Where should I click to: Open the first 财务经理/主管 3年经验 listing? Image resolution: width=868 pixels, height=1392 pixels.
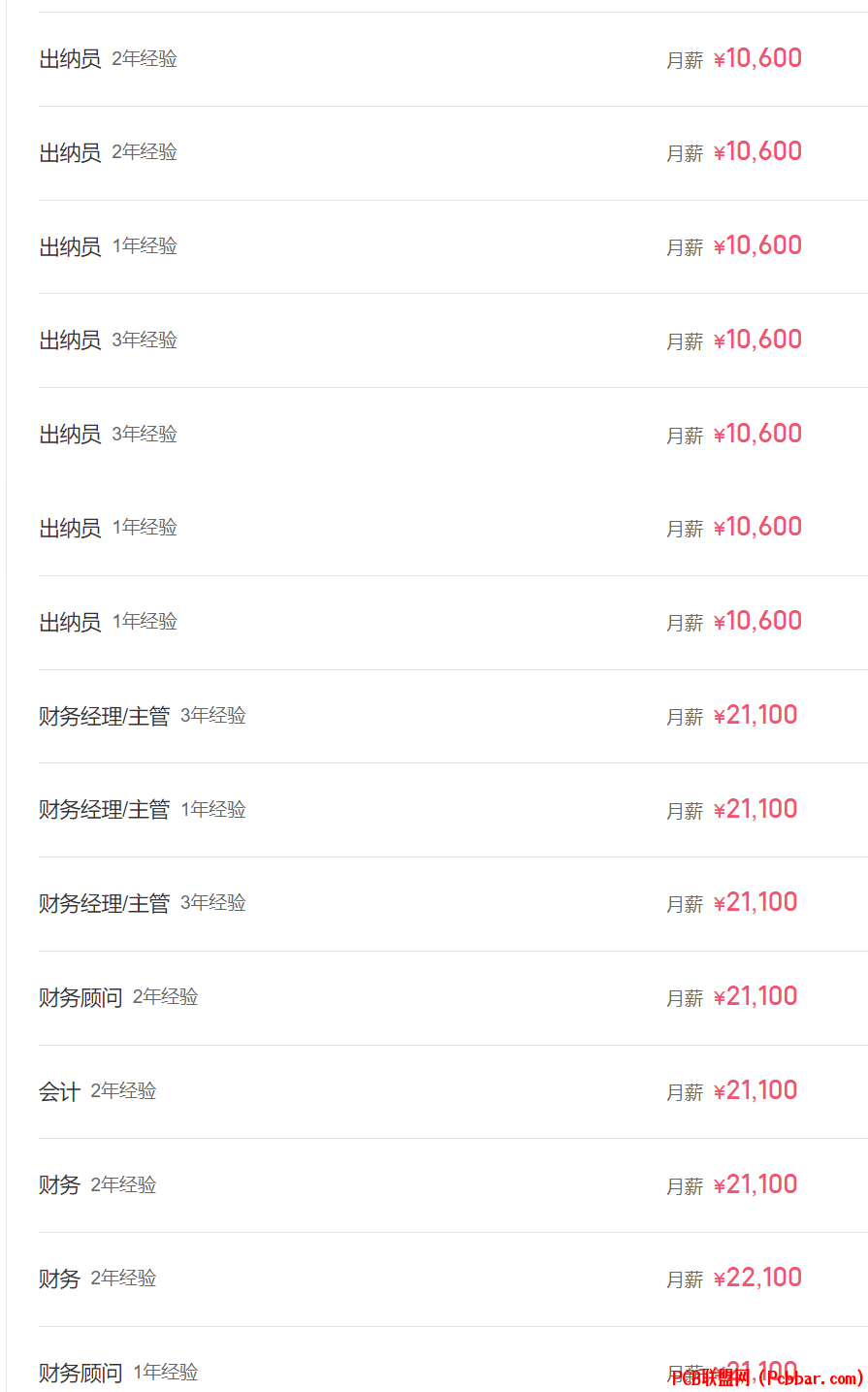pos(453,716)
